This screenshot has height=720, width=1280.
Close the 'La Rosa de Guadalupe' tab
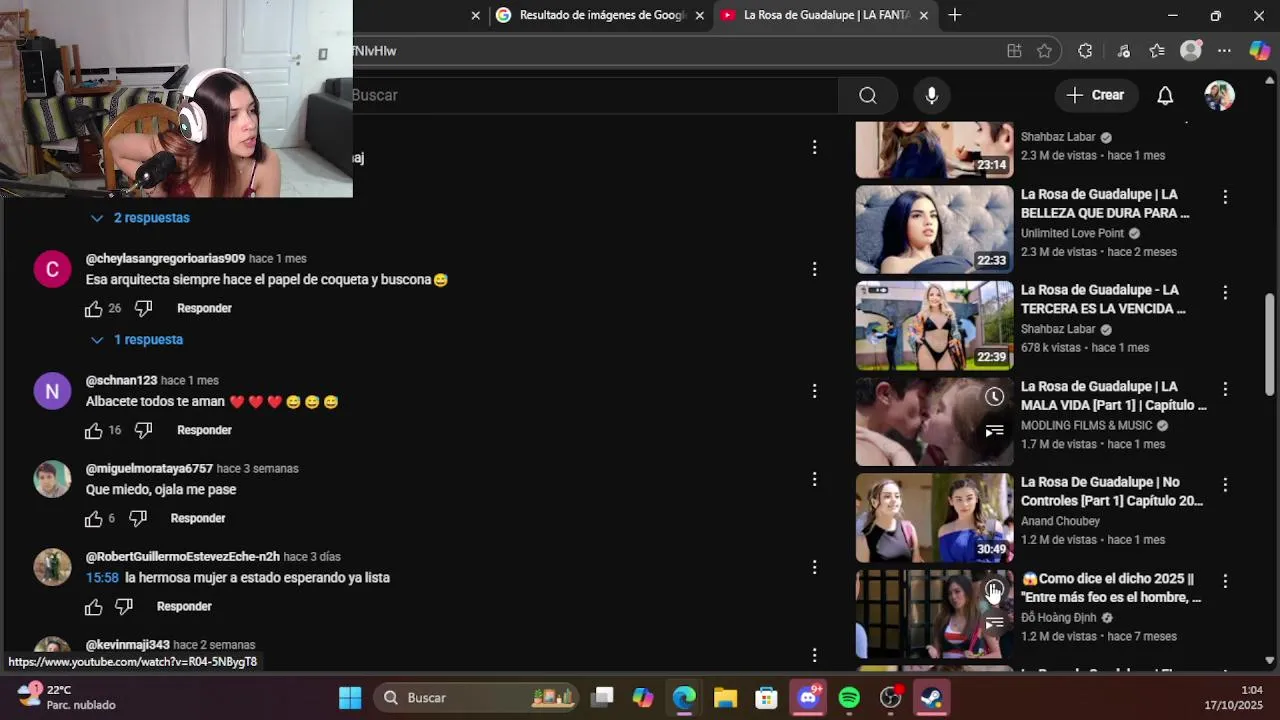tap(924, 15)
